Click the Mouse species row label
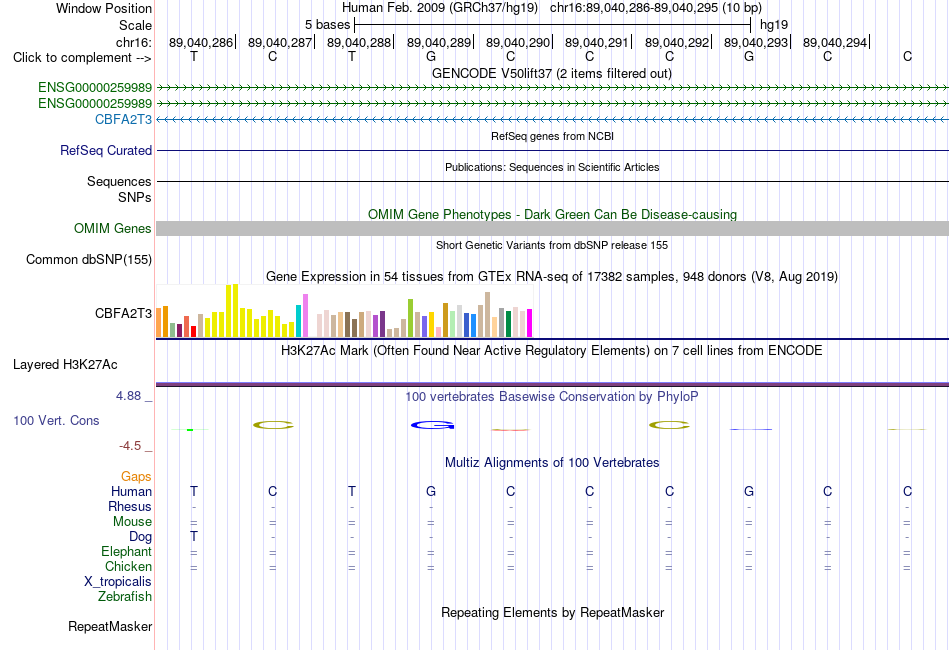The image size is (950, 650). point(132,522)
